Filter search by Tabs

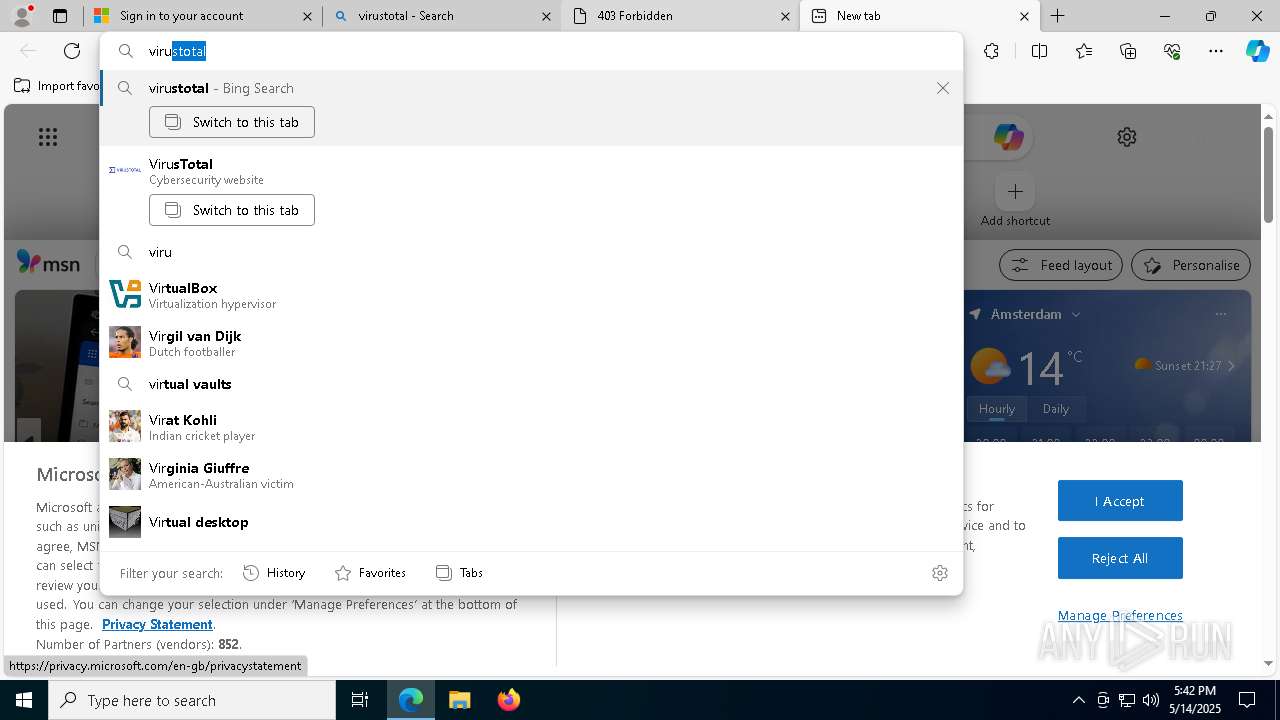point(460,573)
